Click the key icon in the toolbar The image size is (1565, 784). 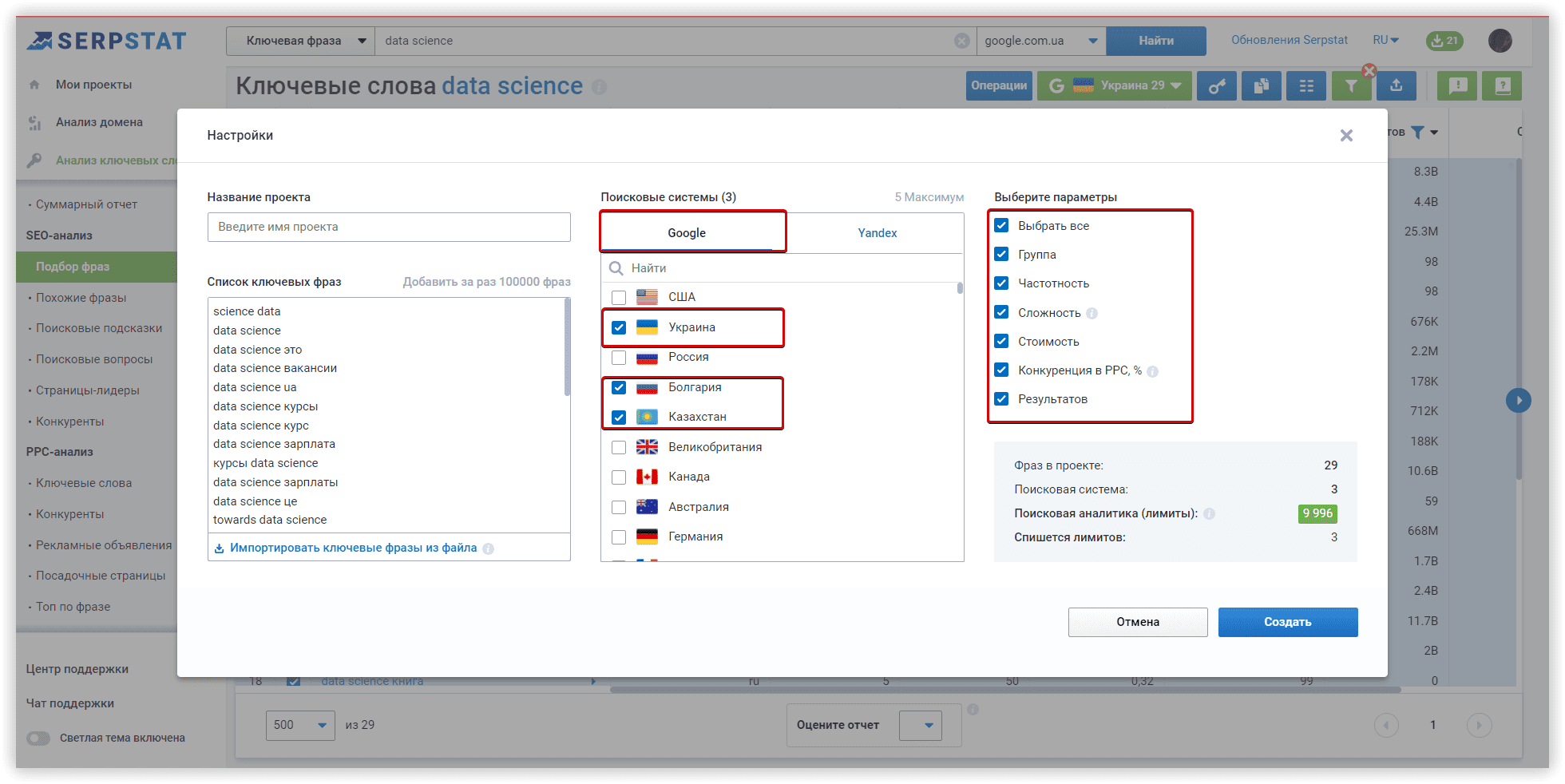click(x=1217, y=86)
